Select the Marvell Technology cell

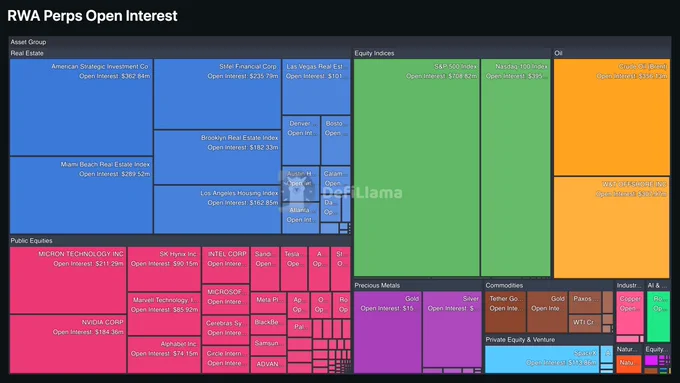(x=164, y=314)
